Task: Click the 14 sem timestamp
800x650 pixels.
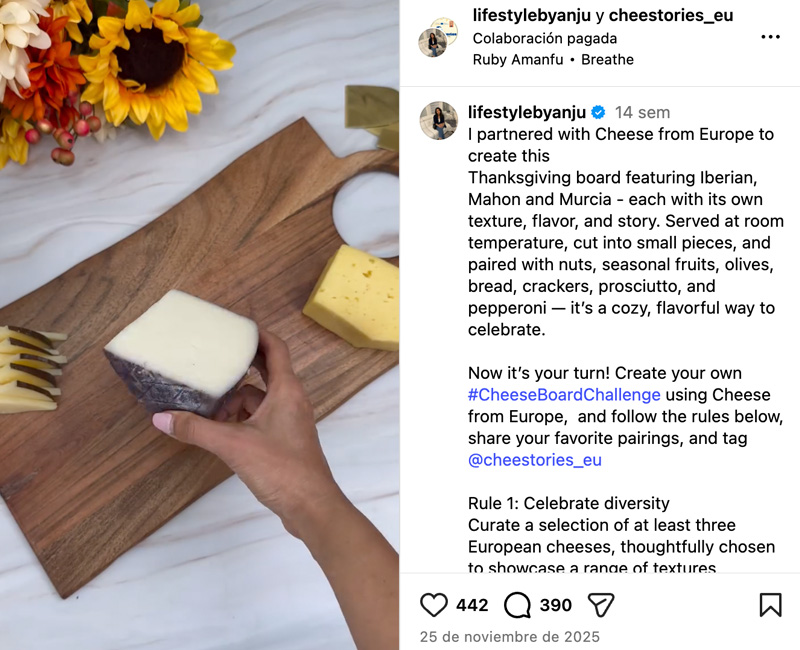Action: (642, 112)
